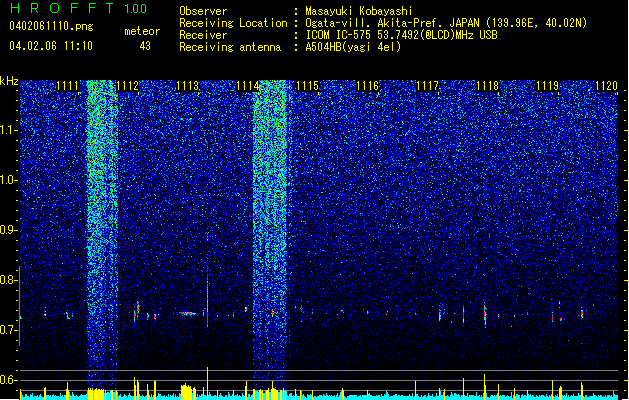This screenshot has width=629, height=400.
Task: Click the kHz axis unit label
Action: coord(9,81)
